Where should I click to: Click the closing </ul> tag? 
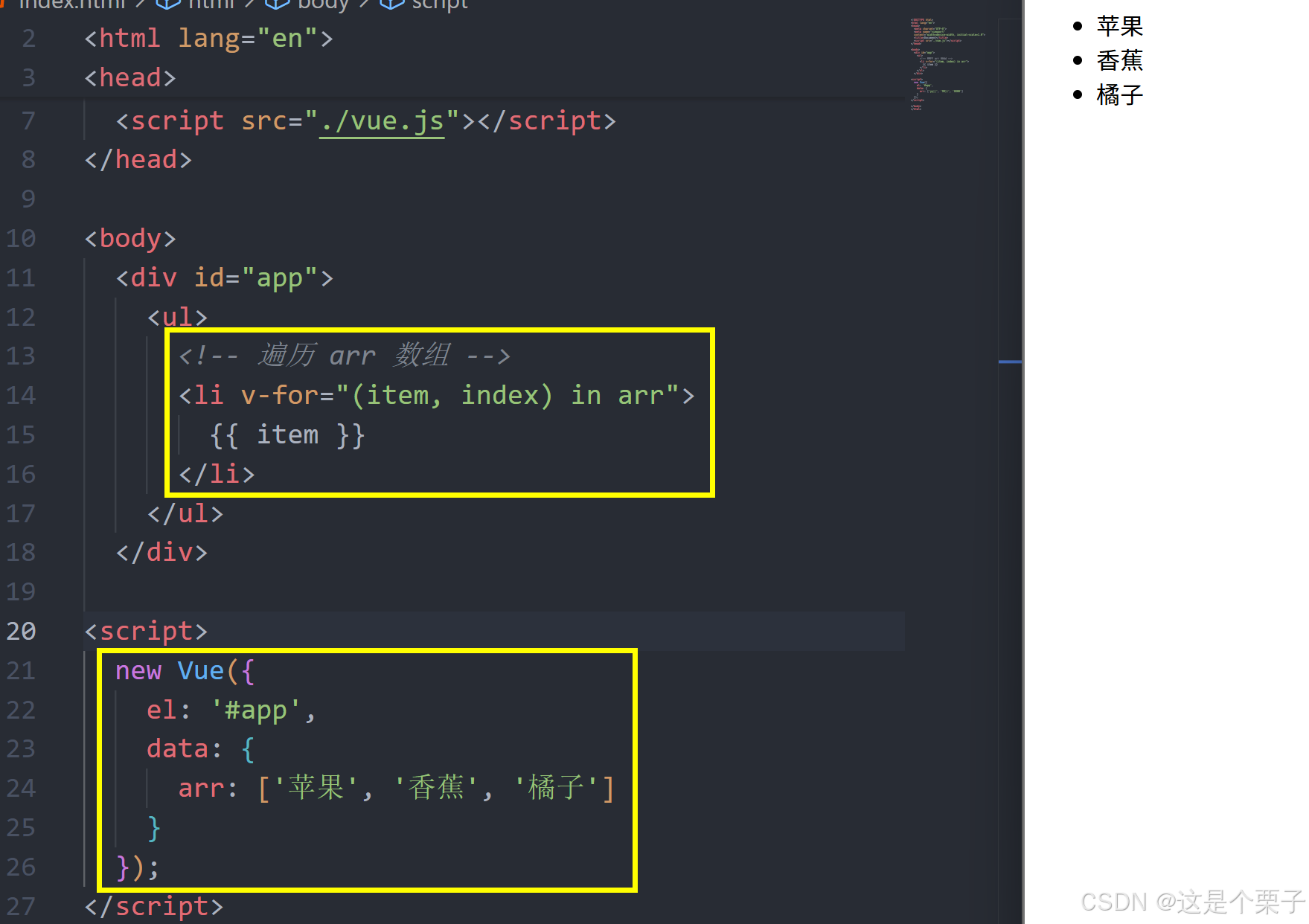tap(185, 514)
